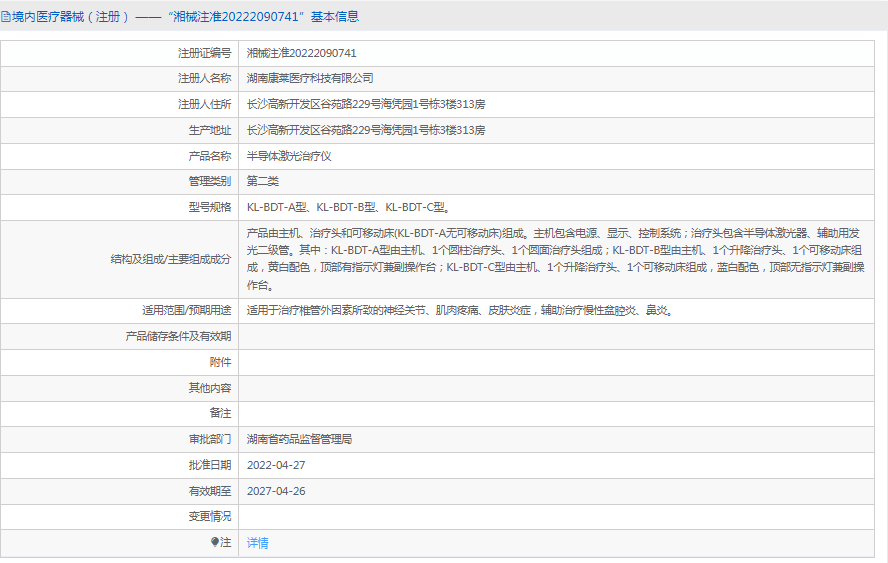This screenshot has height=563, width=888.
Task: Click the 注册人住所 address value
Action: [x=366, y=104]
